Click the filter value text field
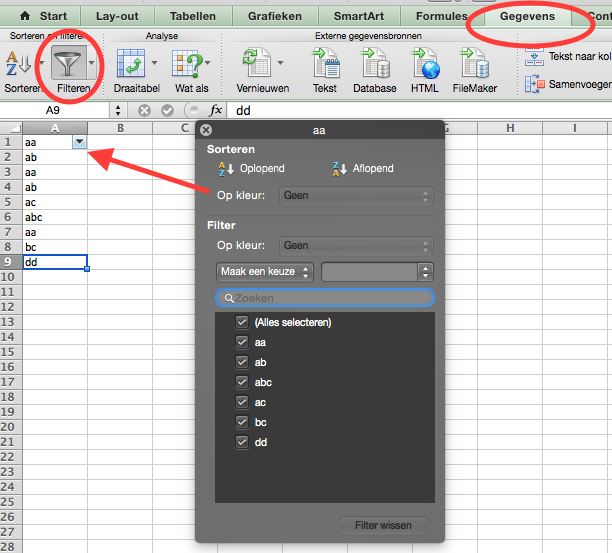The height and width of the screenshot is (553, 612). click(369, 272)
